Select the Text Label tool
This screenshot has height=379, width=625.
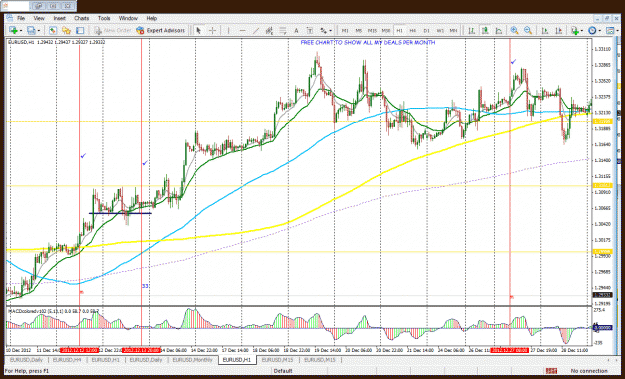point(310,30)
